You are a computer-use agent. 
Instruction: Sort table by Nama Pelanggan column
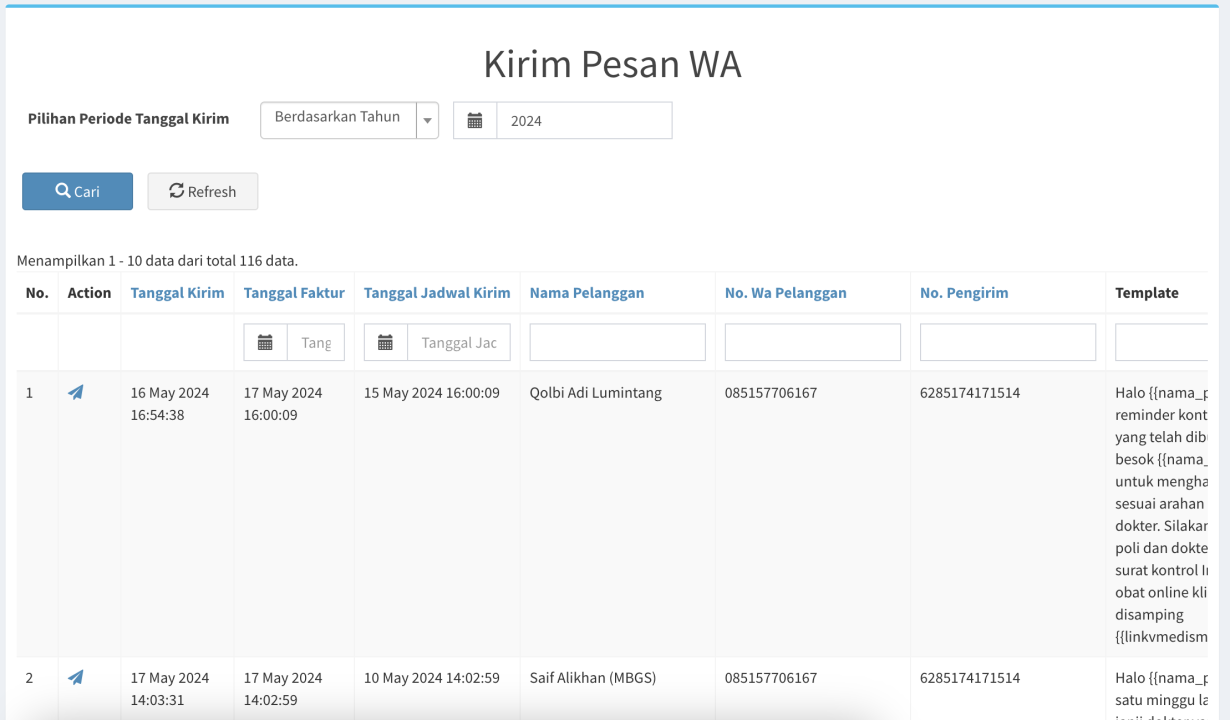(x=587, y=293)
